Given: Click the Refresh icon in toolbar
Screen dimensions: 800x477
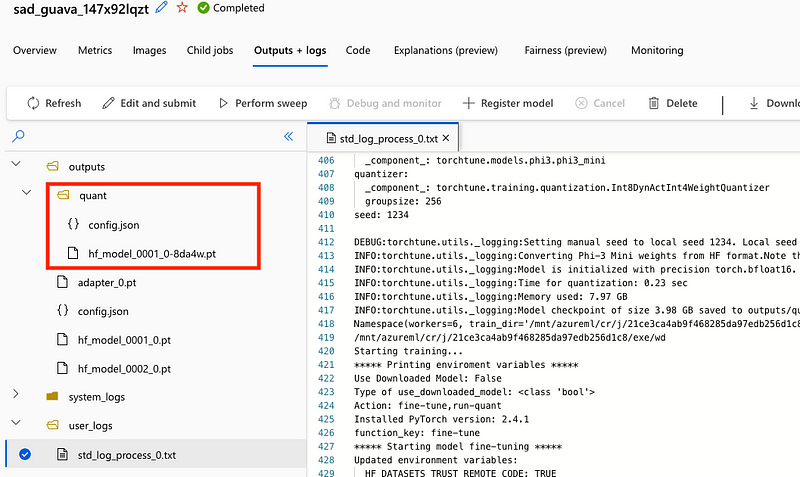Looking at the screenshot, I should [33, 103].
